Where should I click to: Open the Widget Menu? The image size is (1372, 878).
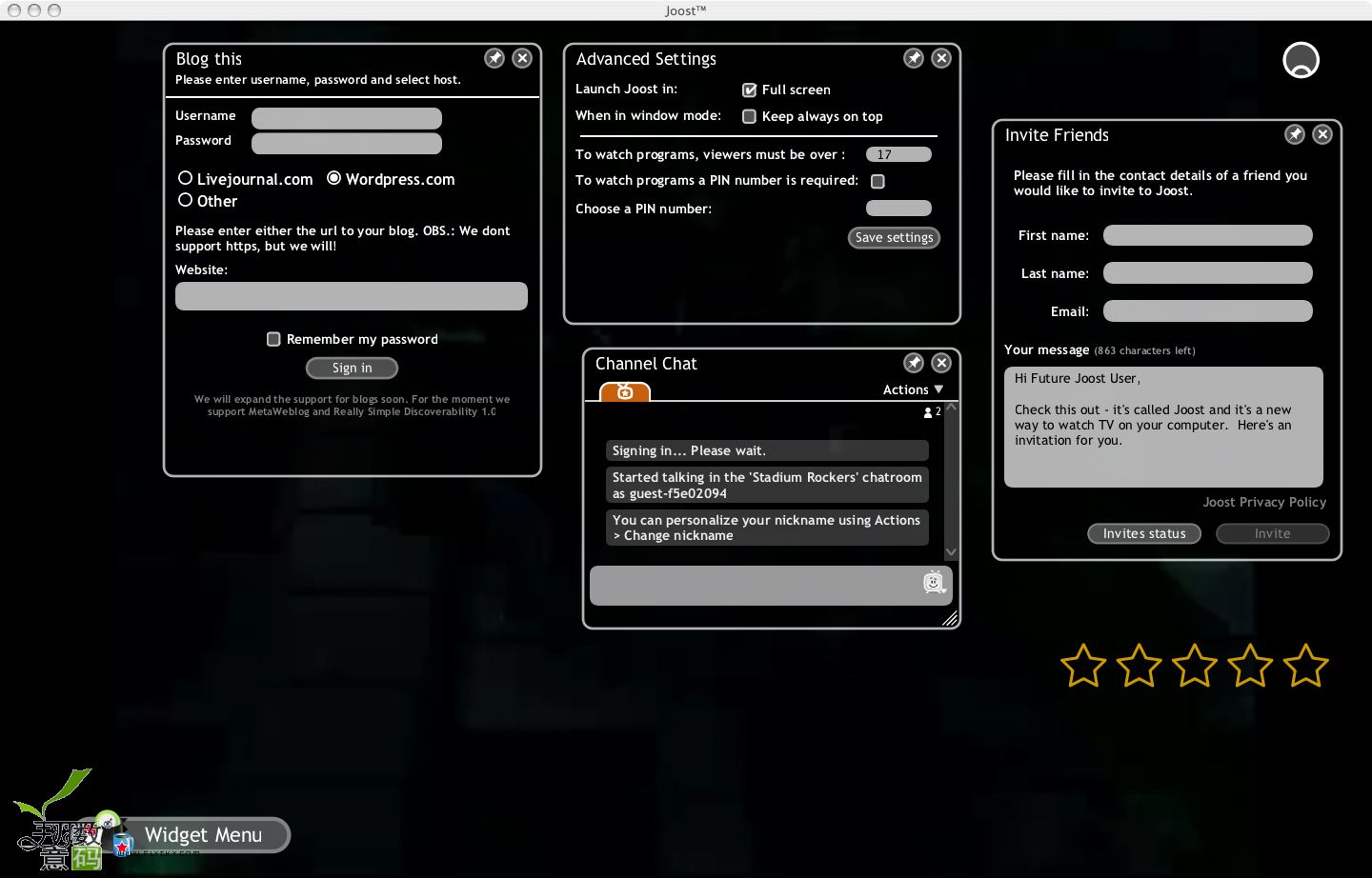203,835
